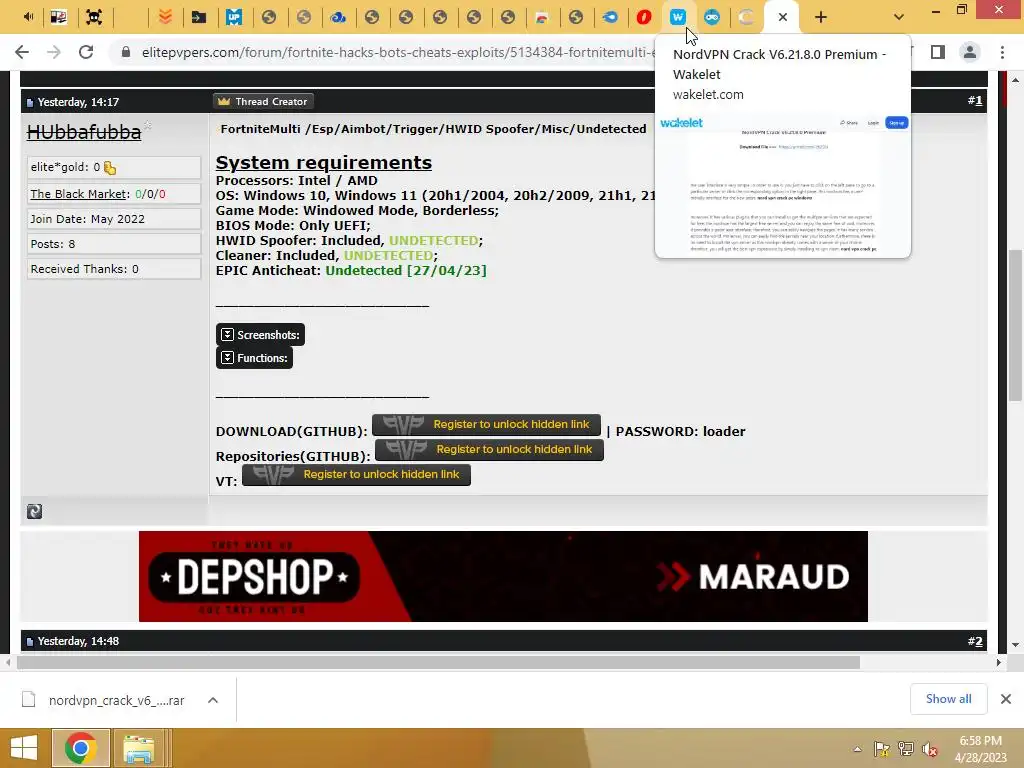Open network status tray icon
The image size is (1024, 768).
pyautogui.click(x=906, y=749)
